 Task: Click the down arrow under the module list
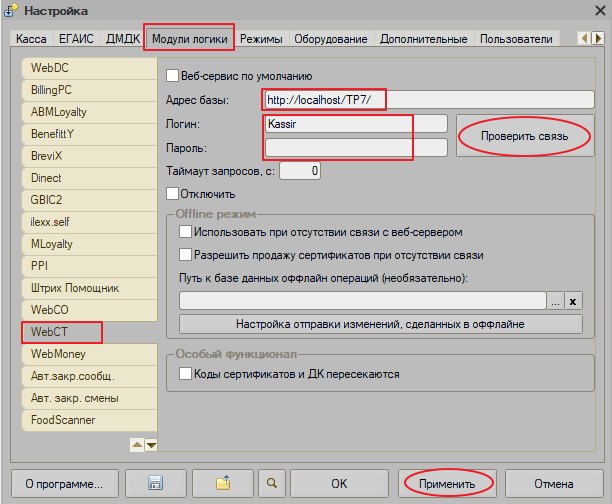(x=151, y=445)
